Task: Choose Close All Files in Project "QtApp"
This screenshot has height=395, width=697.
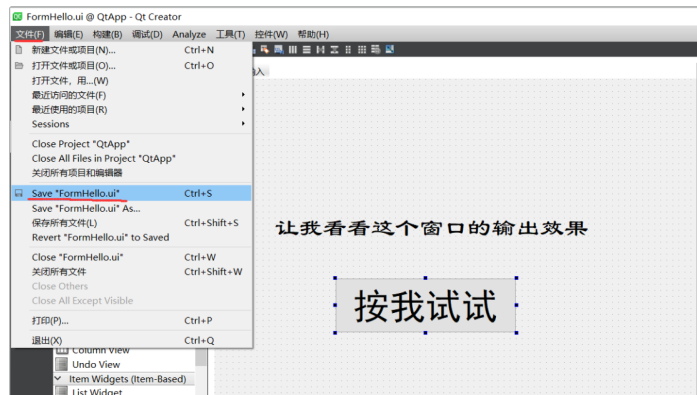Action: [x=132, y=158]
